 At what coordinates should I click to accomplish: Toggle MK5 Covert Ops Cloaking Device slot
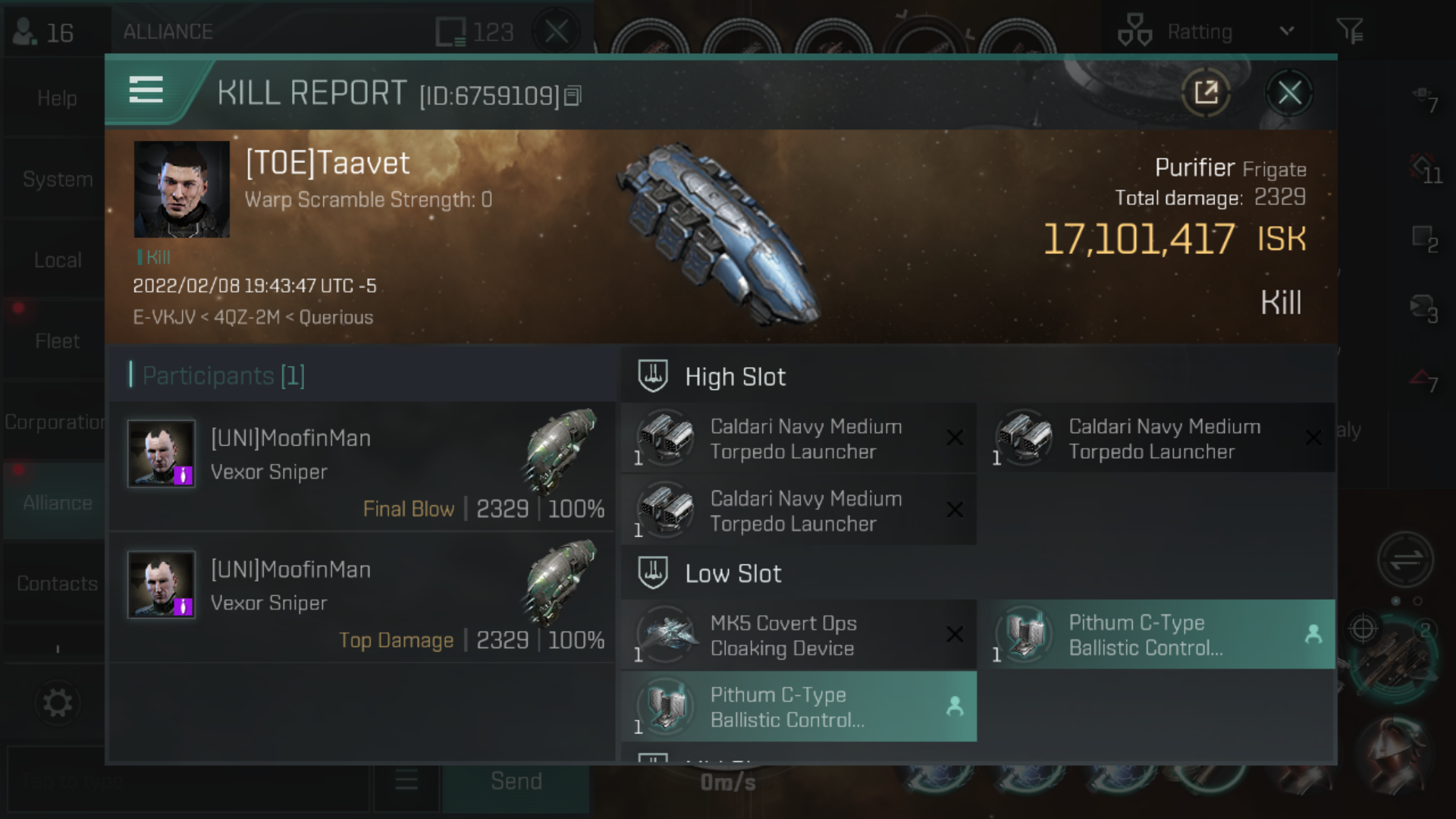795,635
